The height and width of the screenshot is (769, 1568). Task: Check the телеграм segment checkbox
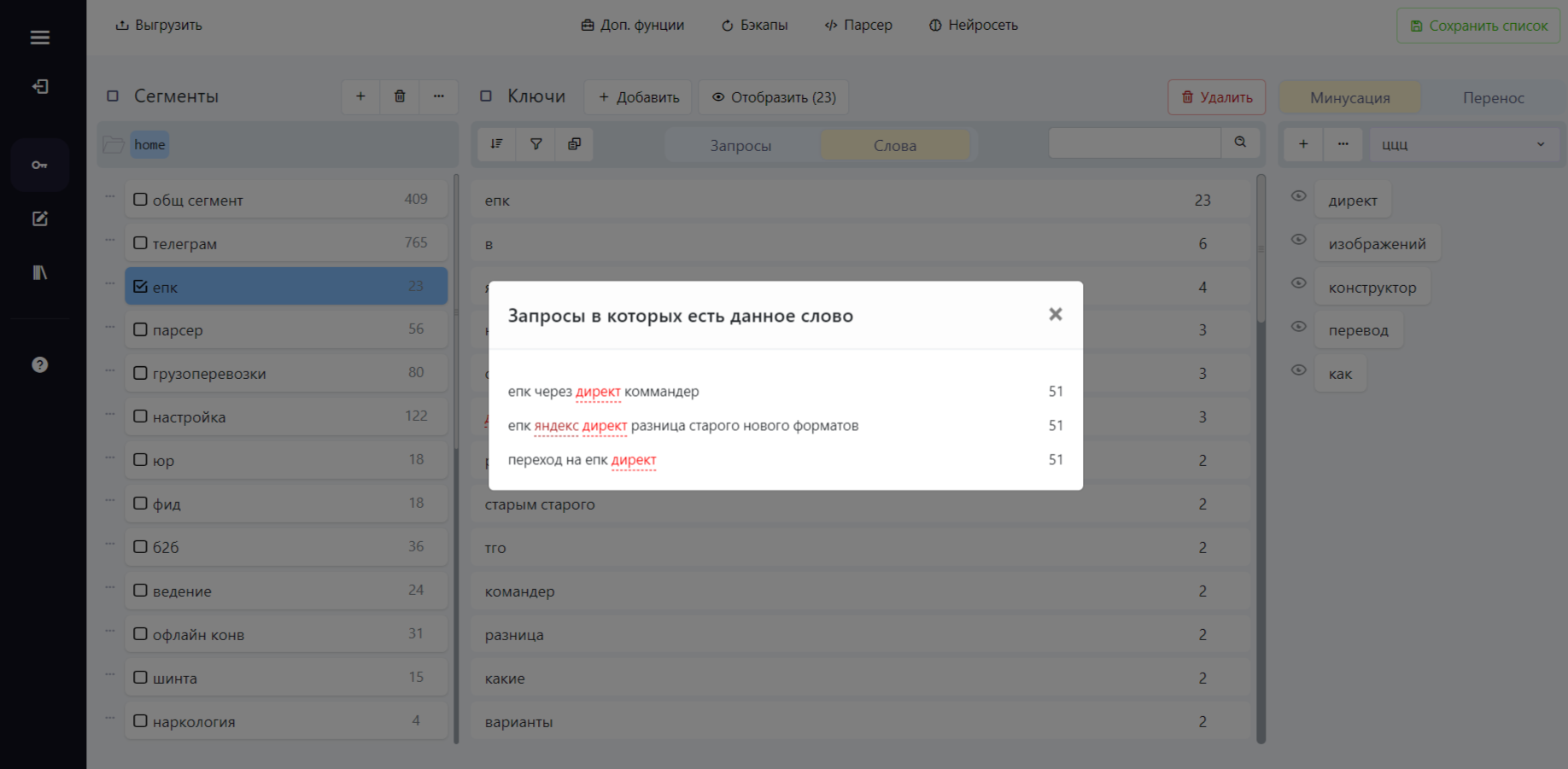coord(140,242)
